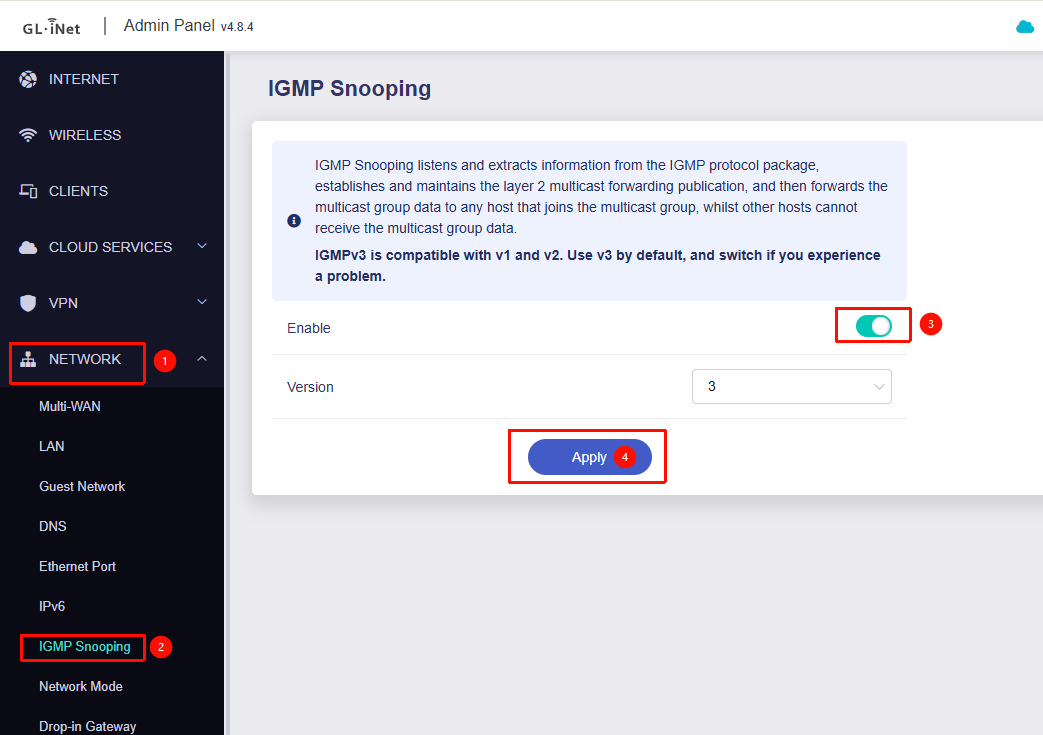Image resolution: width=1043 pixels, height=735 pixels.
Task: Click the cloud status icon in header
Action: [1025, 27]
